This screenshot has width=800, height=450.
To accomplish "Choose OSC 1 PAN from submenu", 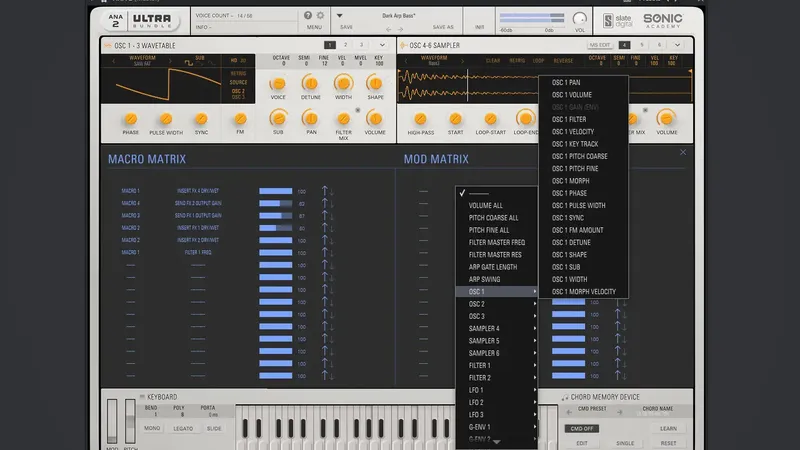I will pyautogui.click(x=583, y=82).
